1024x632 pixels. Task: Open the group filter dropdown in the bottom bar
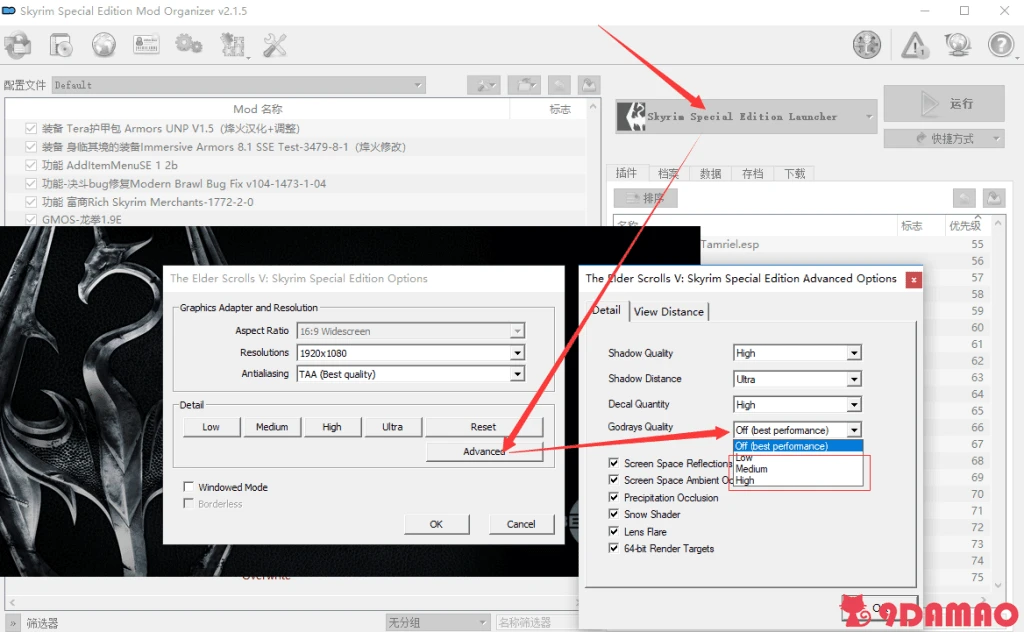[x=438, y=622]
